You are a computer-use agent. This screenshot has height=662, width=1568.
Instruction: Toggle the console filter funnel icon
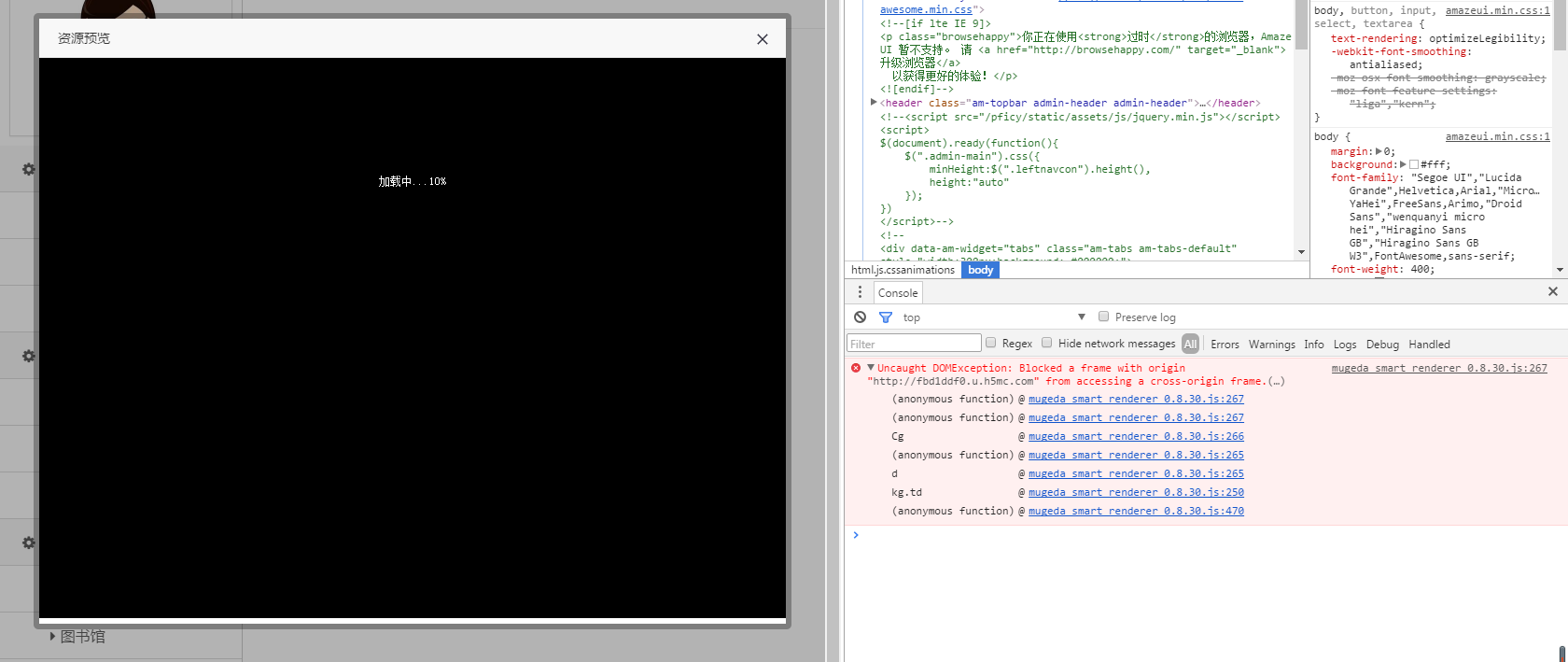[x=886, y=317]
